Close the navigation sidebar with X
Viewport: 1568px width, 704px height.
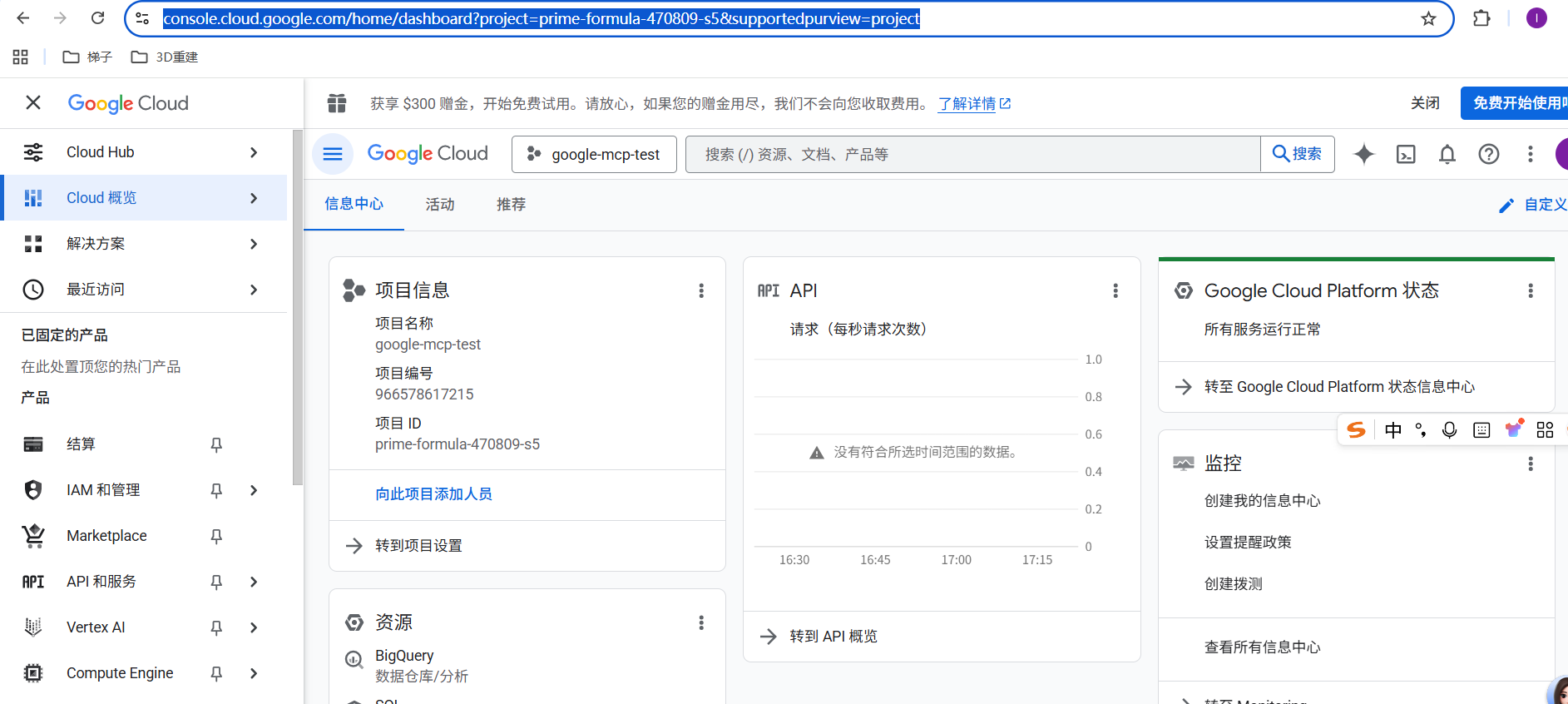pyautogui.click(x=33, y=102)
